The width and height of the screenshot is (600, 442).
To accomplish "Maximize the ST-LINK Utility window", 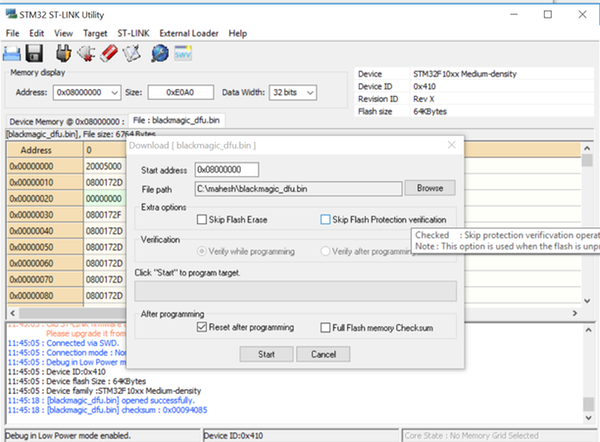I will (548, 15).
